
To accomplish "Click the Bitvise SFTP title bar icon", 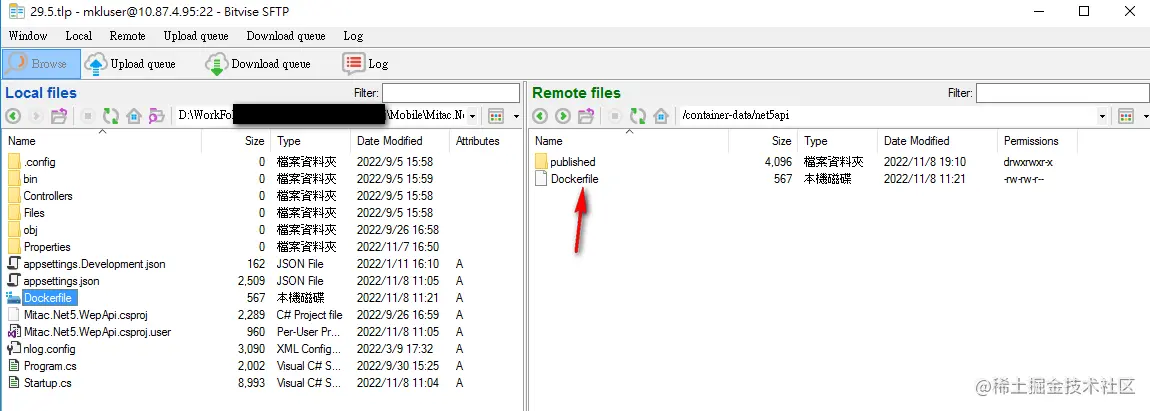I will [15, 11].
